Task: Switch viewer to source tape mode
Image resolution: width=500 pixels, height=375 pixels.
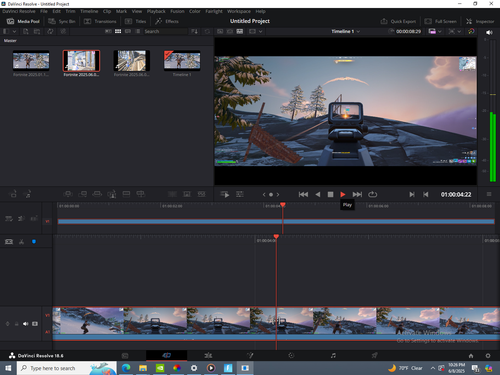Action: pos(230,31)
